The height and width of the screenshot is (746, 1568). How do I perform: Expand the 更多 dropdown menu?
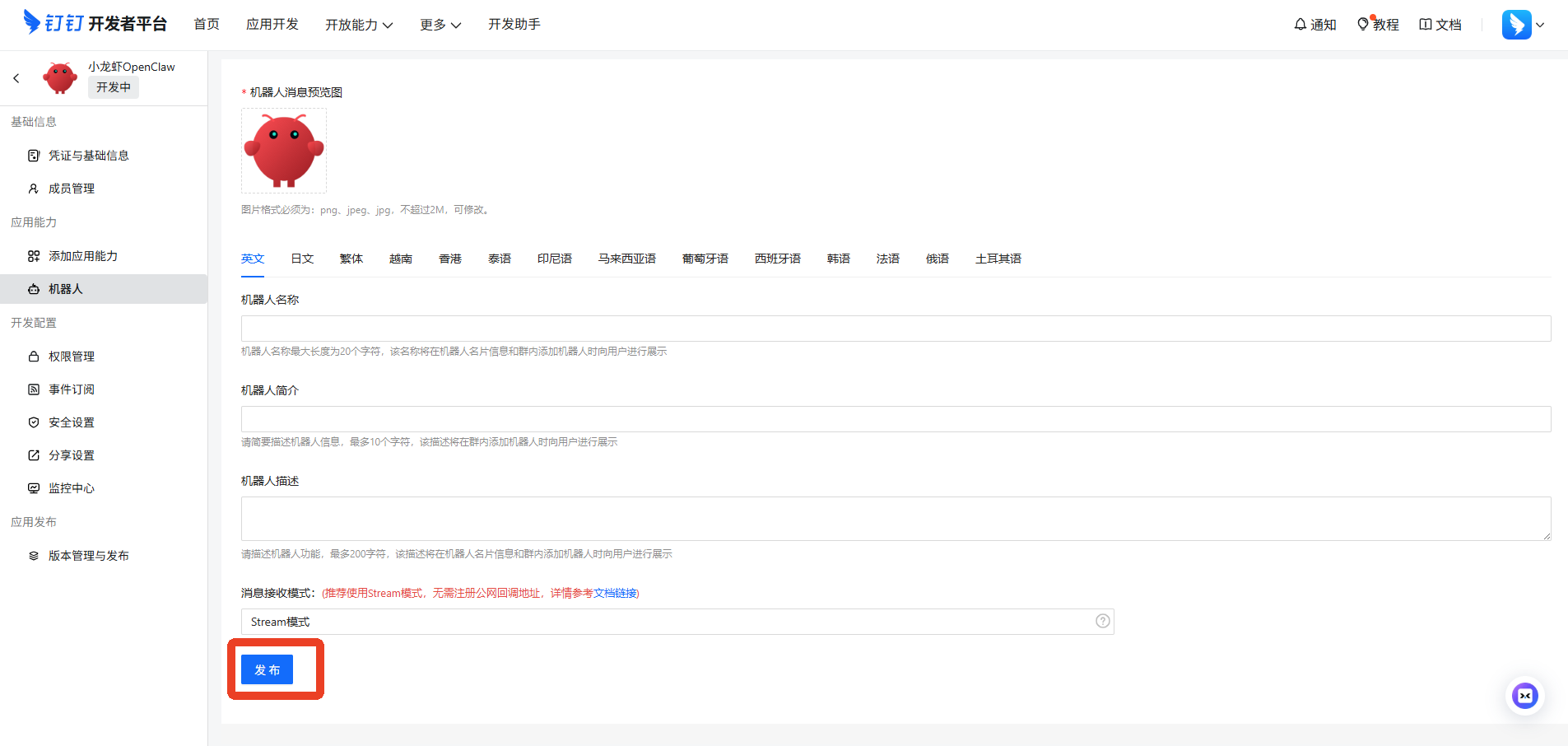(x=440, y=25)
